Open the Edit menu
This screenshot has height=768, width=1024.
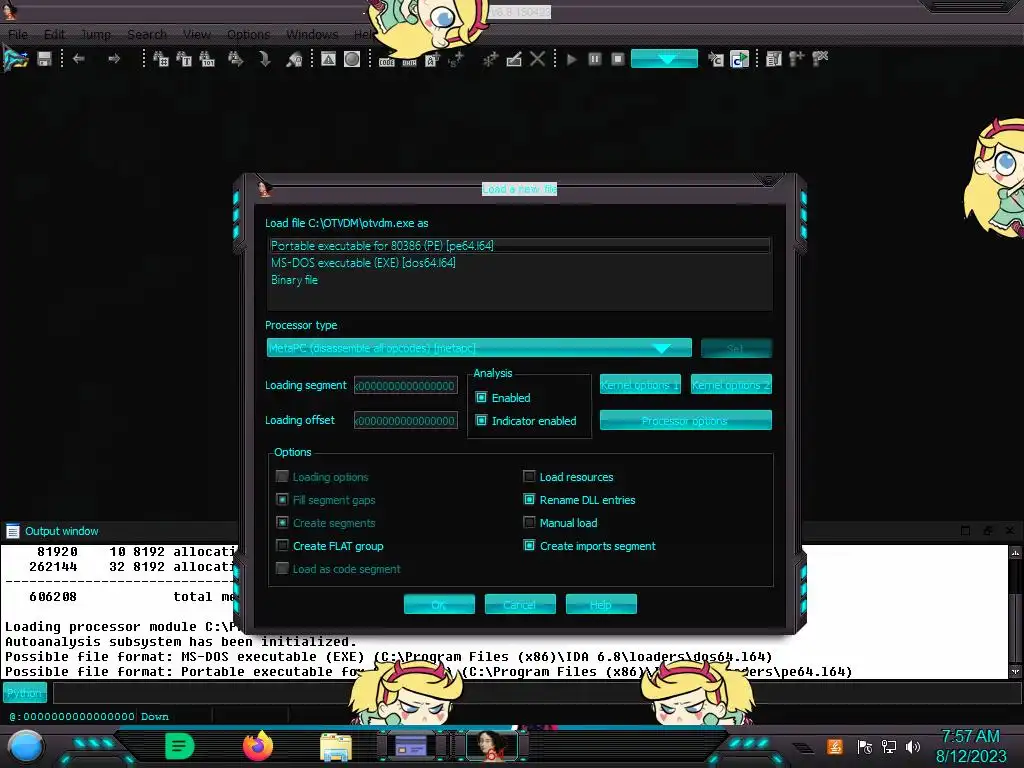(x=54, y=34)
